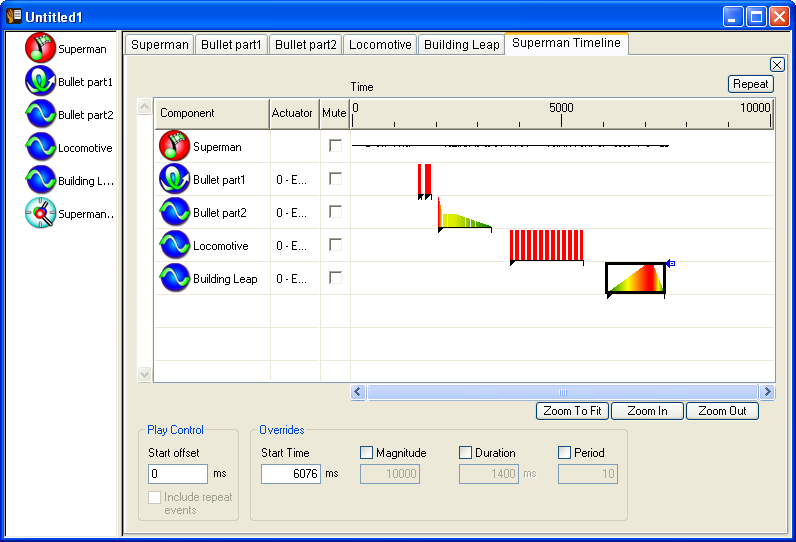Mute the Locomotive component
Screen dimensions: 796x542
click(x=336, y=245)
